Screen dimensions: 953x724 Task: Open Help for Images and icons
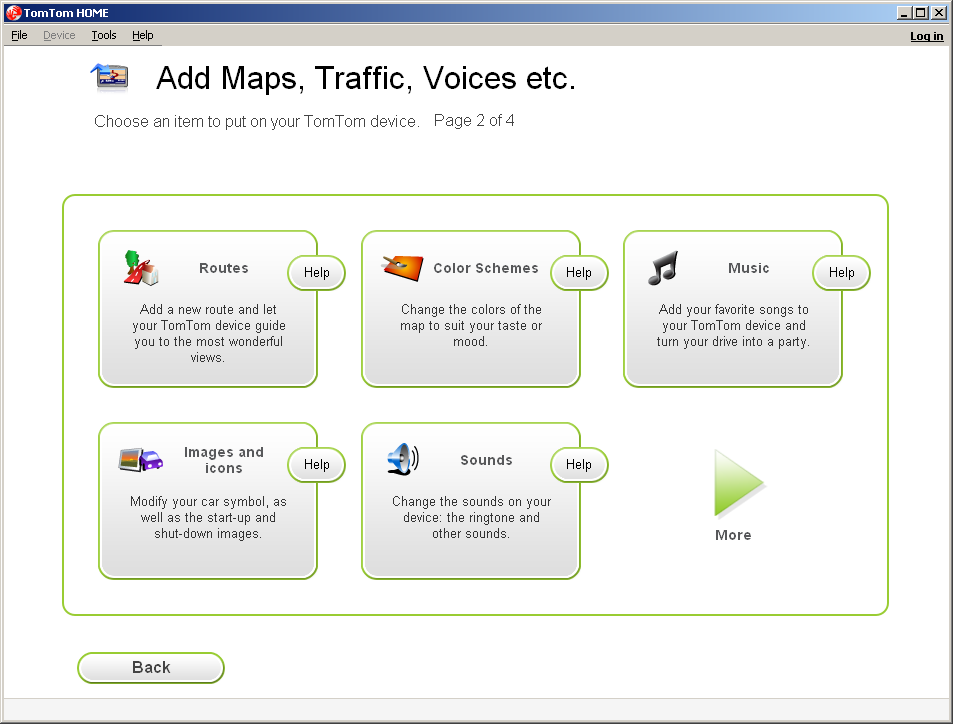pyautogui.click(x=317, y=464)
